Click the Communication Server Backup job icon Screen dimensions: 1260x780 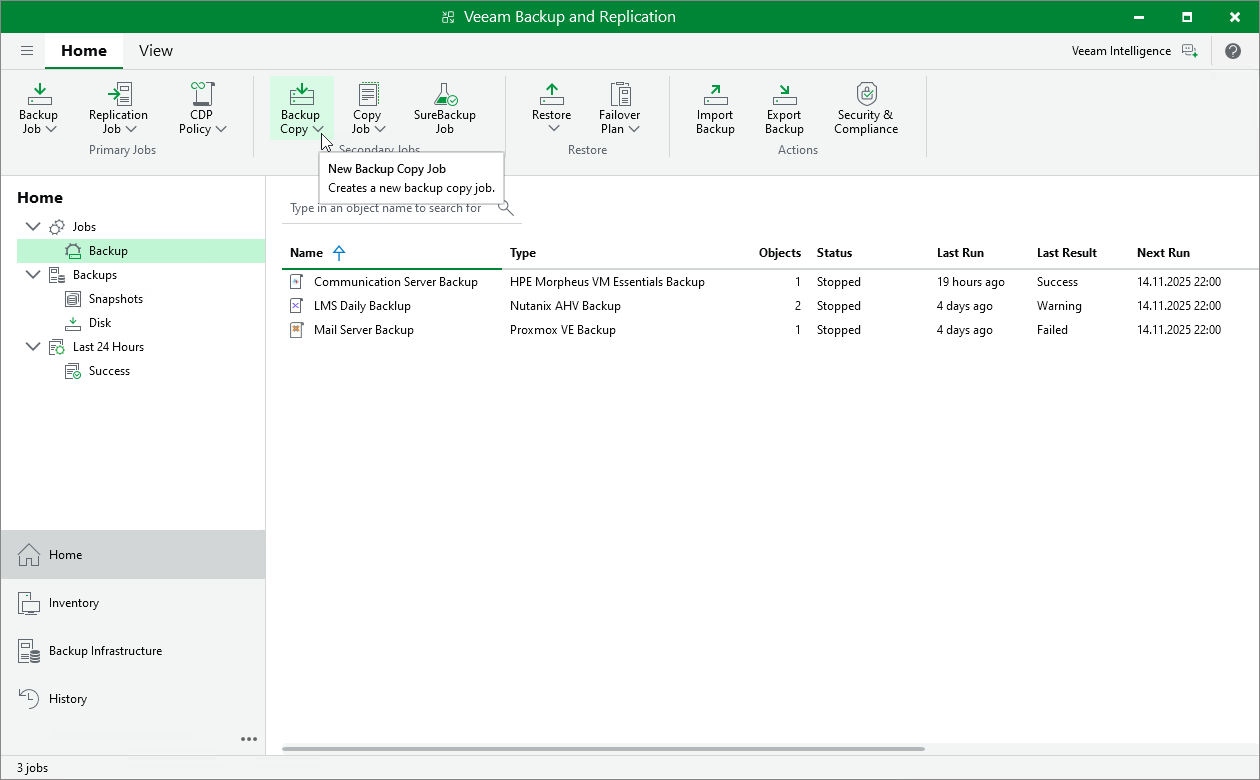(296, 282)
